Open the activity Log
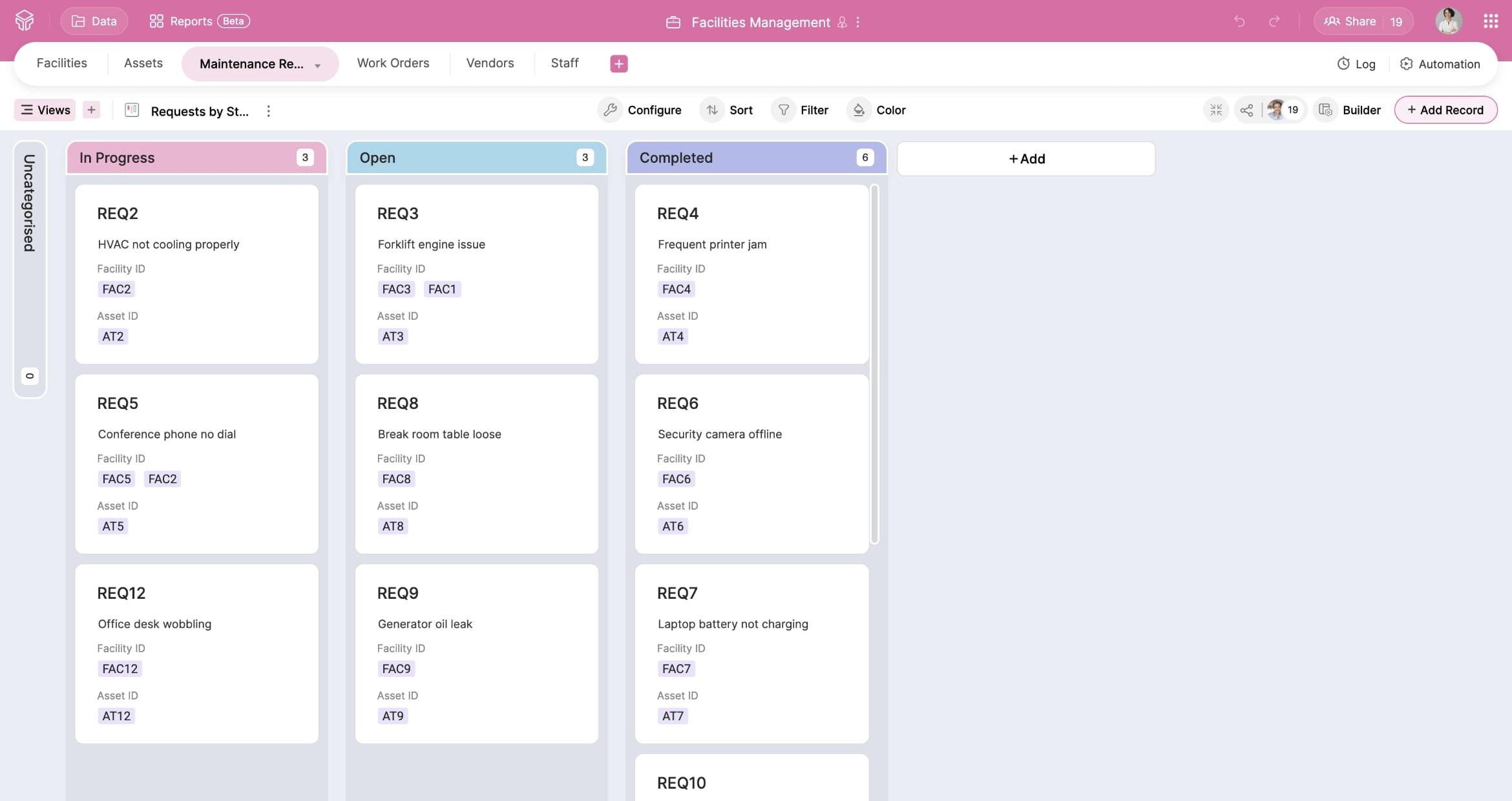The image size is (1512, 801). [1356, 63]
